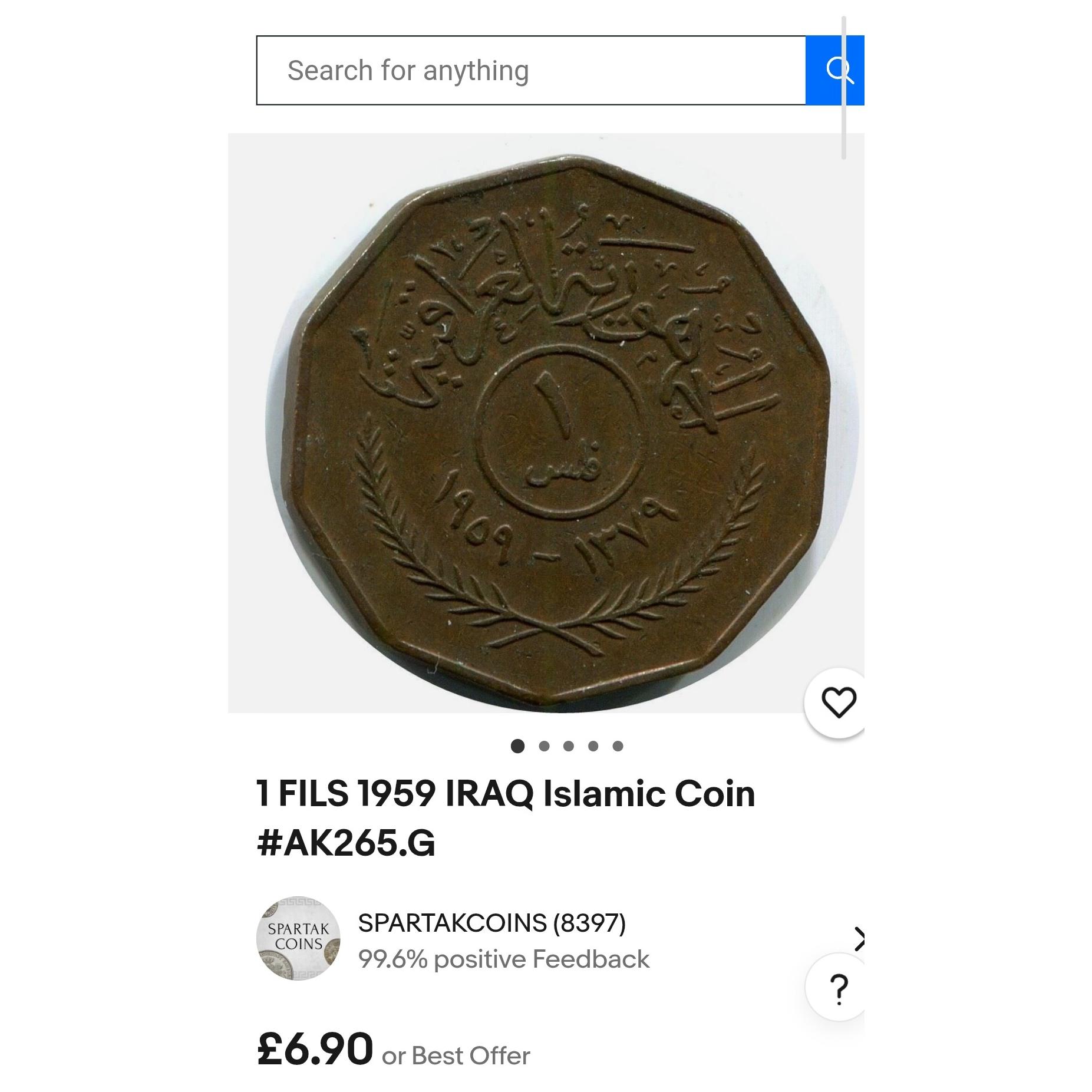The width and height of the screenshot is (1092, 1092).
Task: Switch to the fifth image carousel dot
Action: point(618,746)
